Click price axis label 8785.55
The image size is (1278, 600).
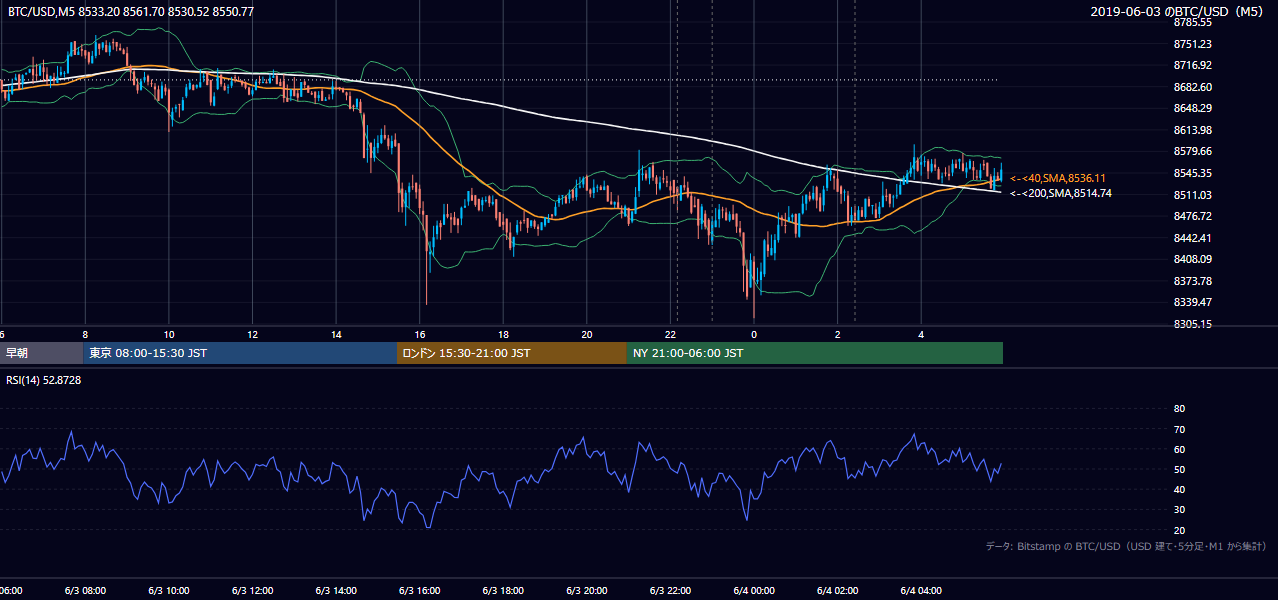point(1193,22)
